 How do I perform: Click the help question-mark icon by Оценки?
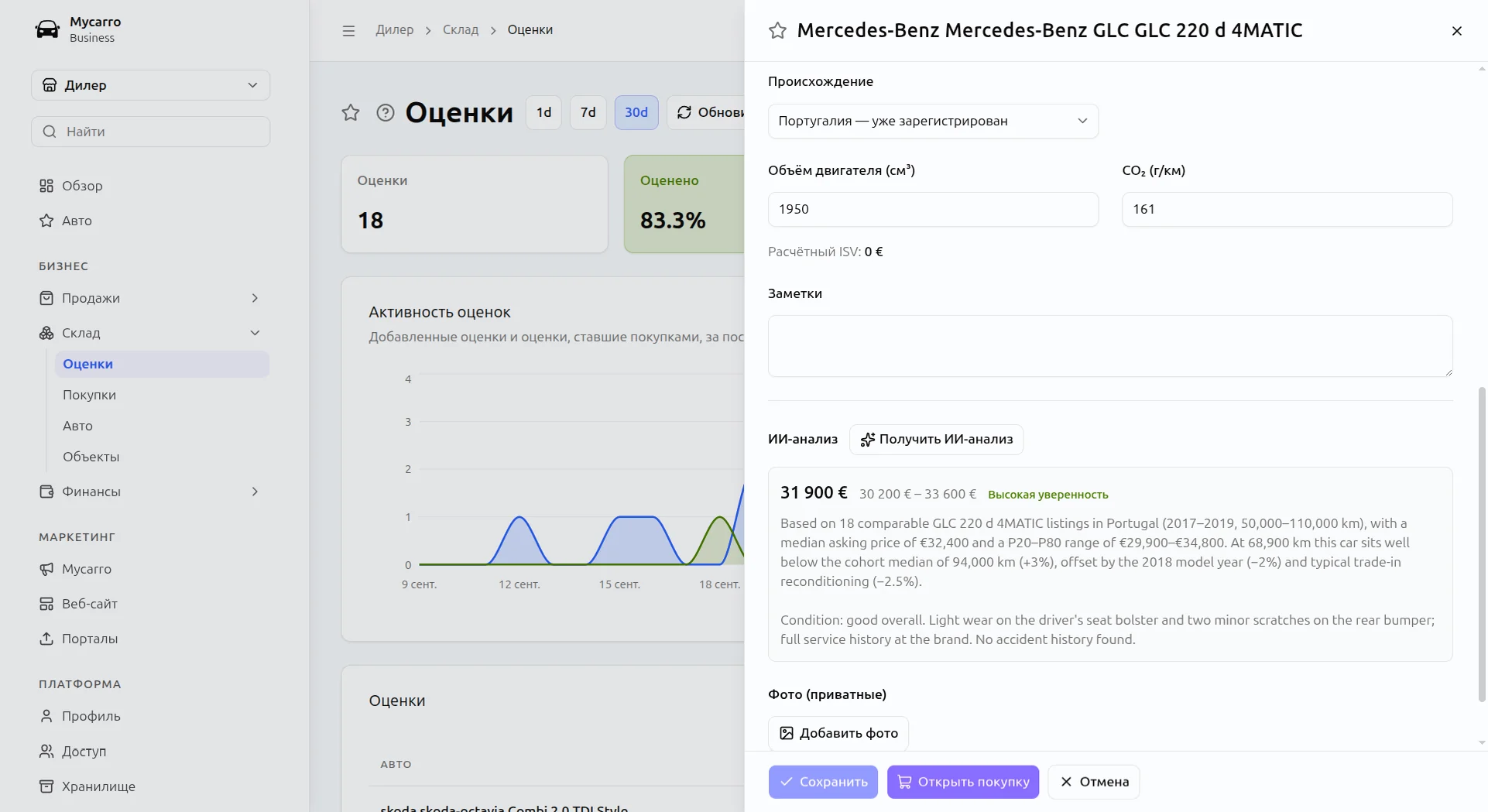click(386, 113)
